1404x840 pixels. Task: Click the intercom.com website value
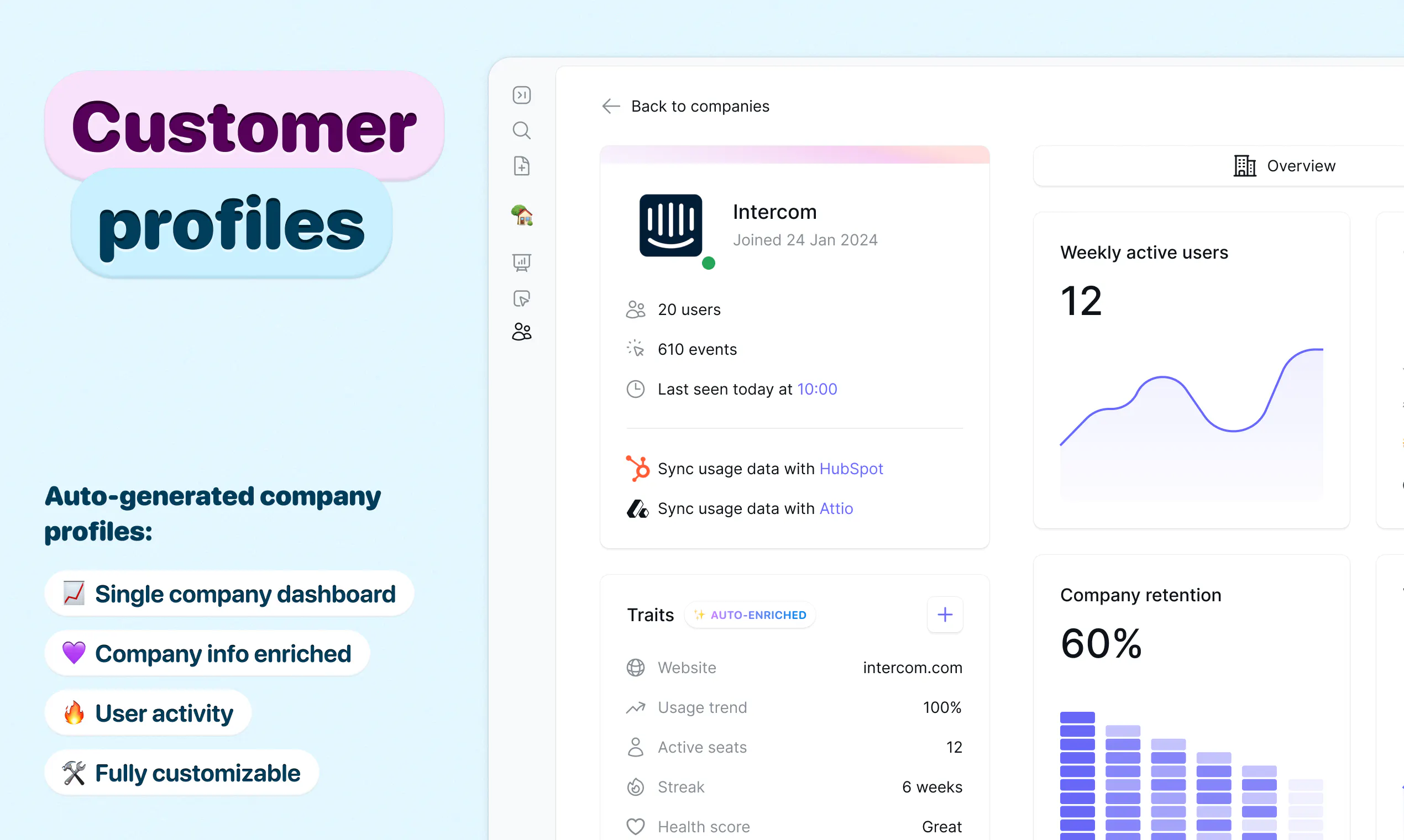[x=913, y=668]
